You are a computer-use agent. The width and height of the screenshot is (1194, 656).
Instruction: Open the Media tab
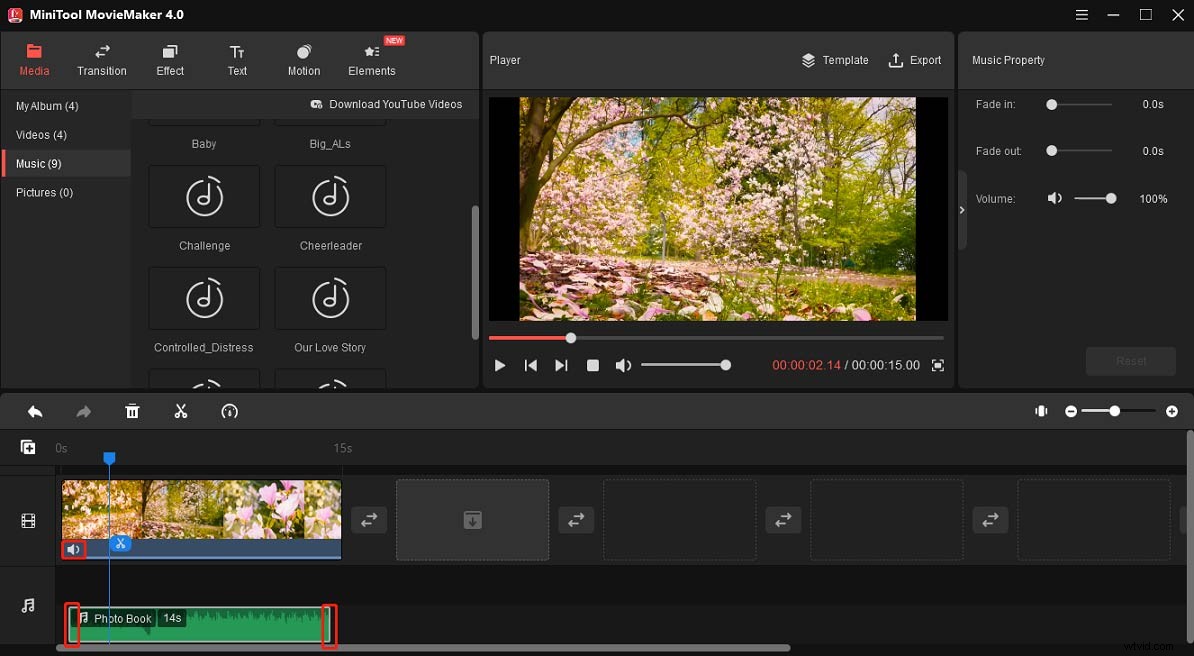coord(34,58)
